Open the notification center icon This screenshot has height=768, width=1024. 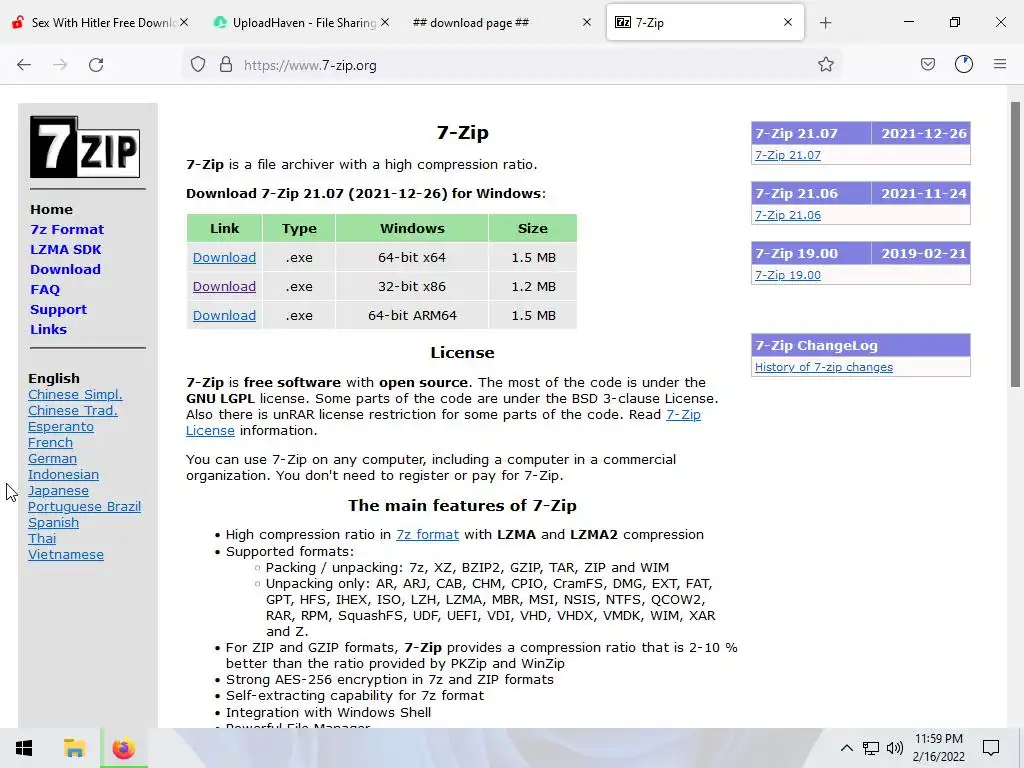[991, 748]
